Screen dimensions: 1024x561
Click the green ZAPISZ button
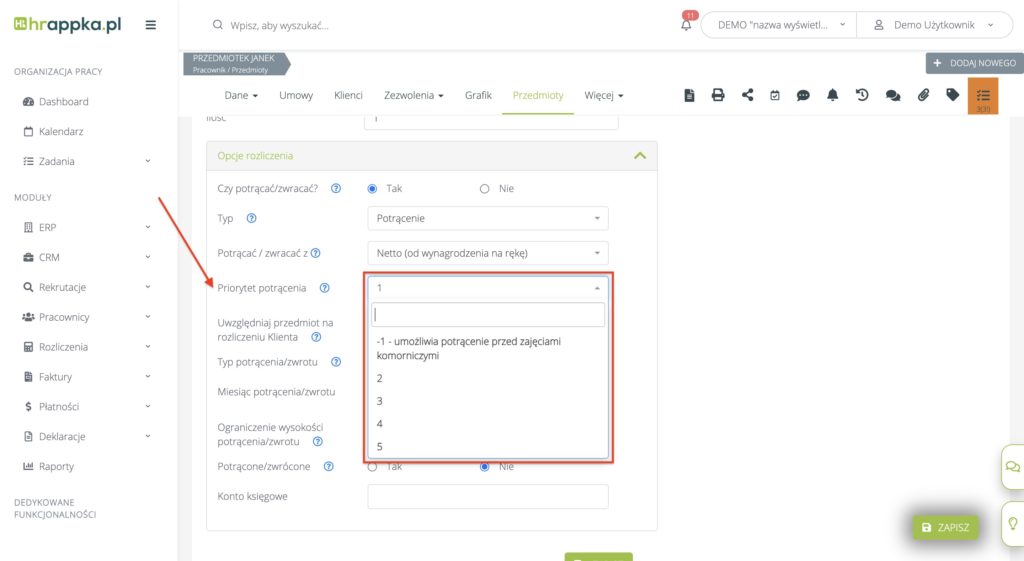[945, 527]
